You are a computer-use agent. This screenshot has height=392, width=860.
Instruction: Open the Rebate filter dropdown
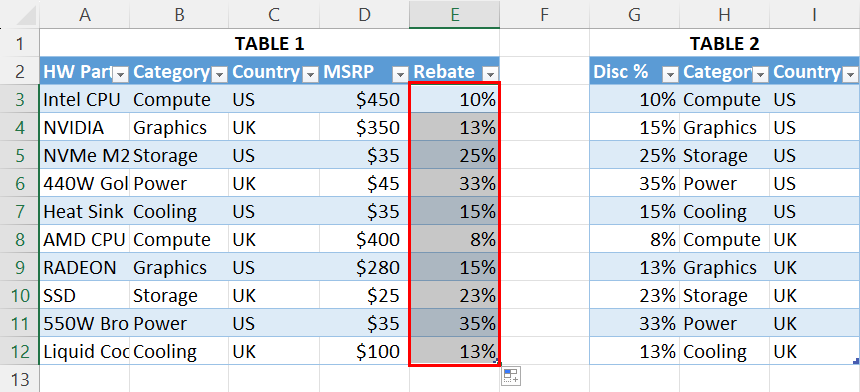[x=491, y=74]
